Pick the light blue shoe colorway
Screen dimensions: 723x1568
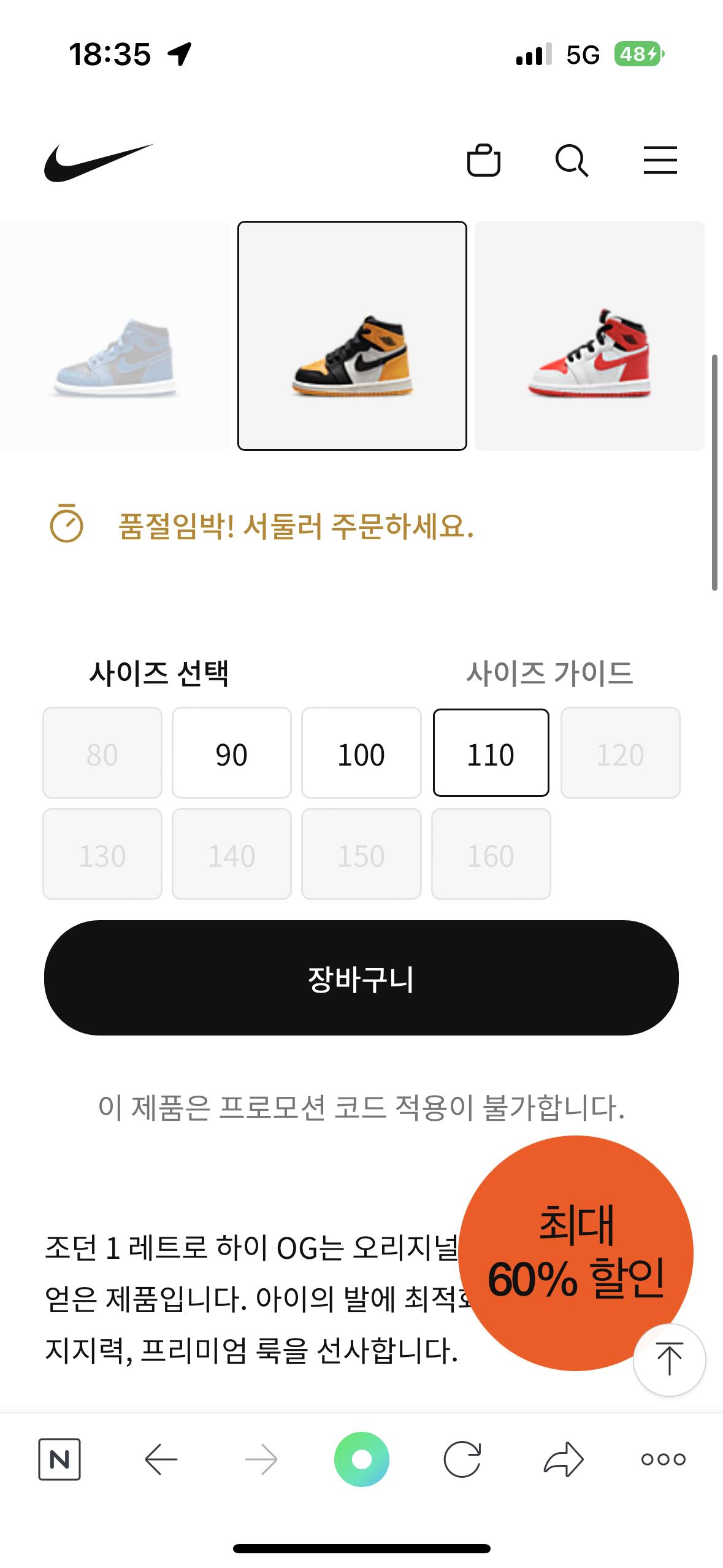(x=114, y=336)
